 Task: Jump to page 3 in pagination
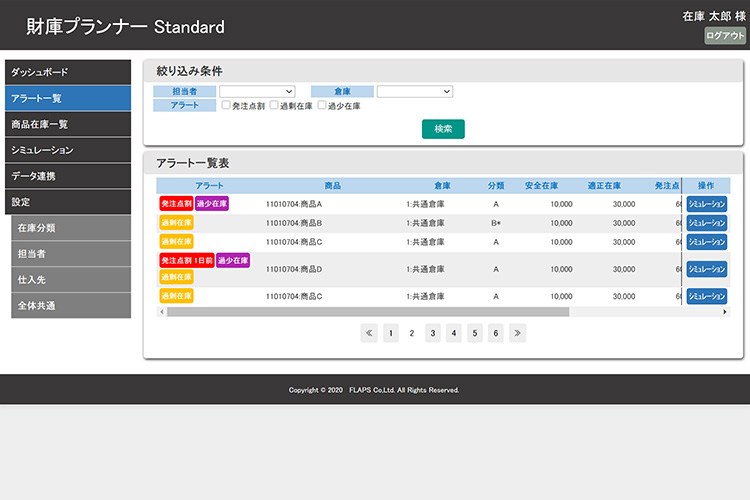pos(432,333)
